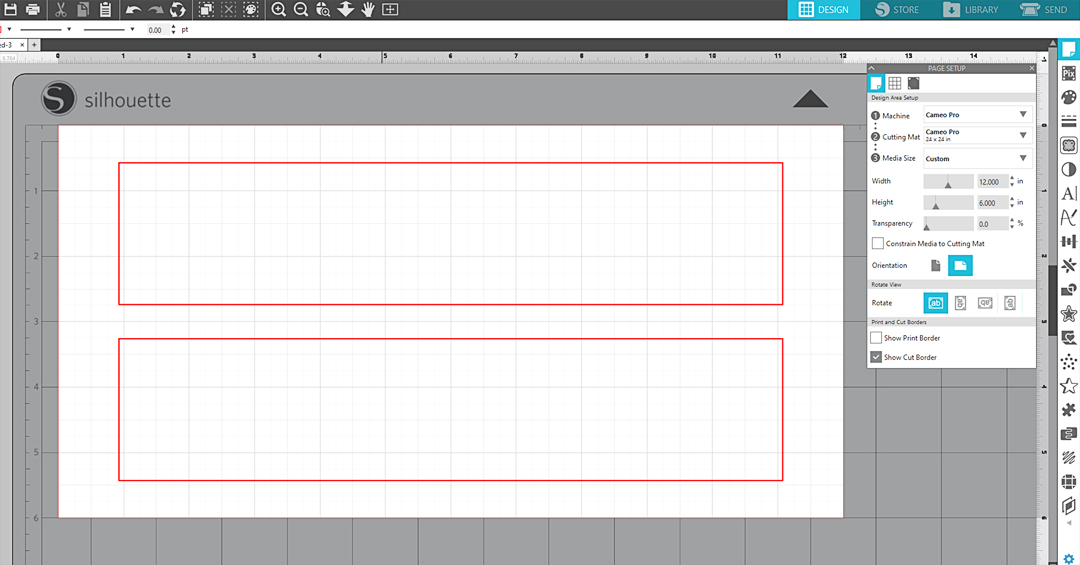Collapse the Page Setup panel chevron

(872, 68)
